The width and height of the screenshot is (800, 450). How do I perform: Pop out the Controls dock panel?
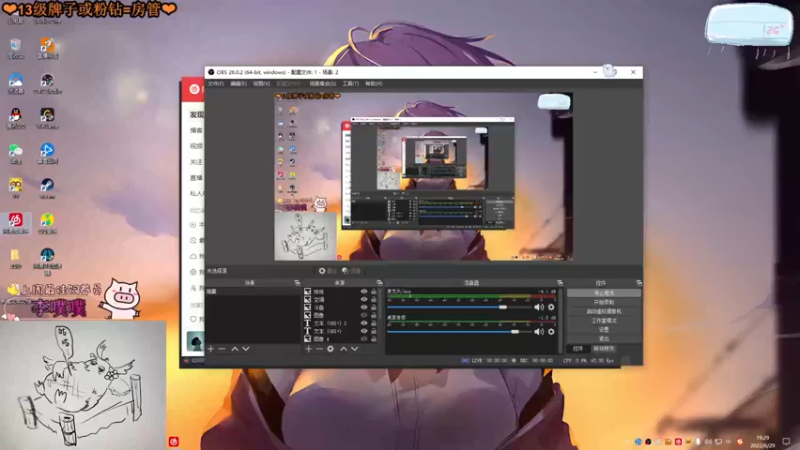638,283
